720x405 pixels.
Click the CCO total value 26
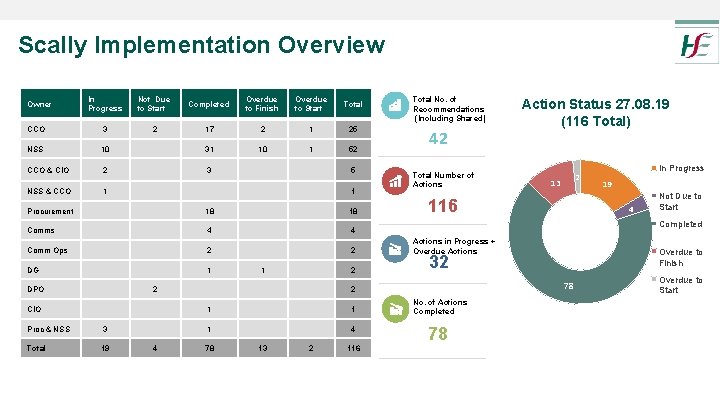353,129
